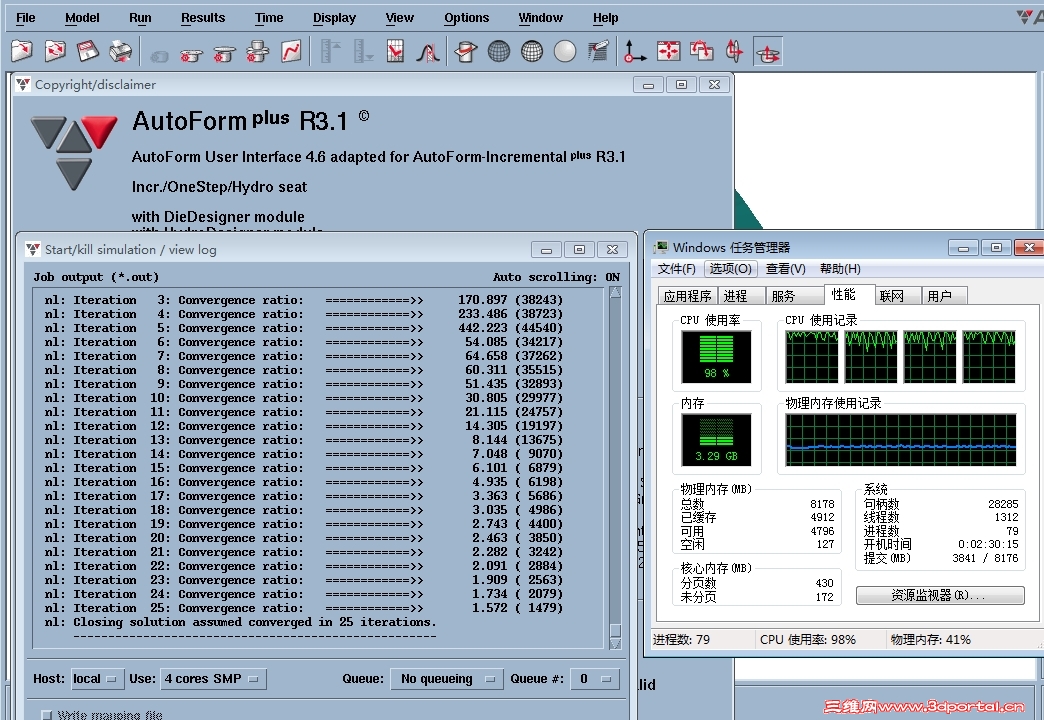Open the Time menu
This screenshot has width=1044, height=720.
point(269,18)
